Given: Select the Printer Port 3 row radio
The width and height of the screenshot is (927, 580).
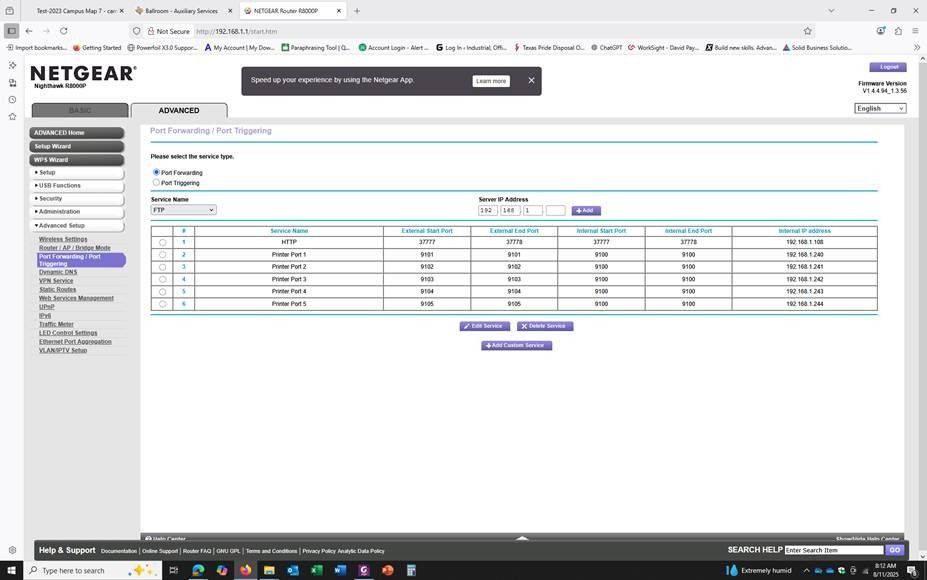Looking at the screenshot, I should (162, 279).
